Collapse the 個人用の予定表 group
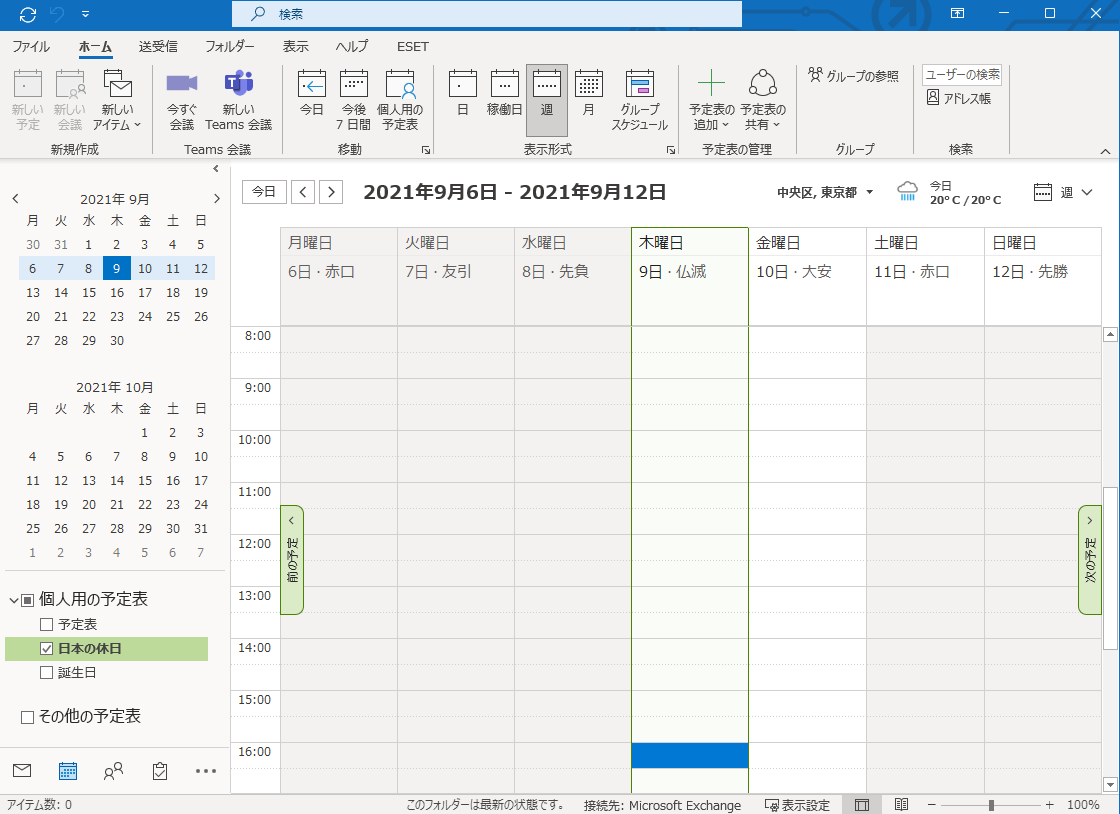The width and height of the screenshot is (1120, 814). (x=13, y=600)
